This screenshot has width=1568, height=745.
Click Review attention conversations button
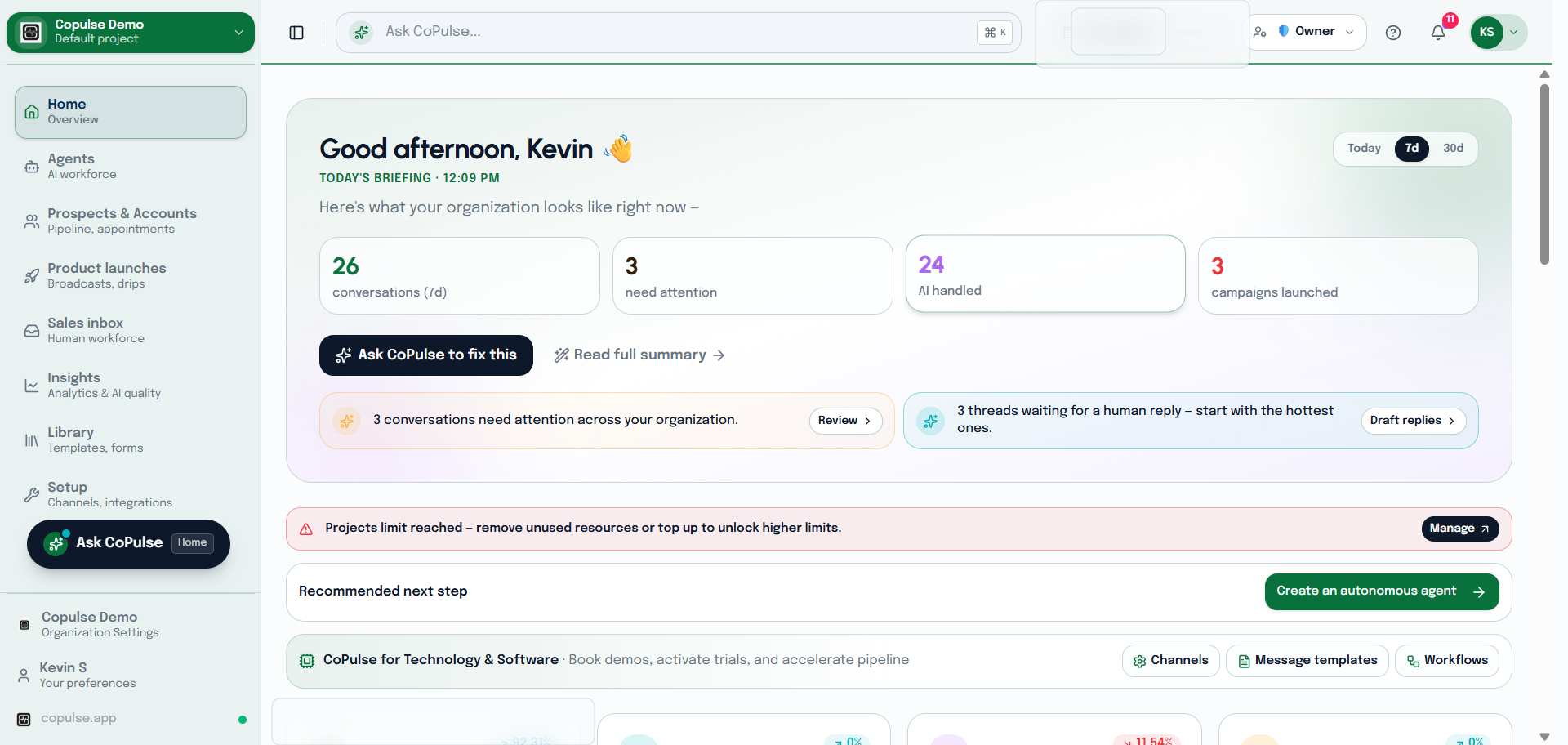pos(845,422)
